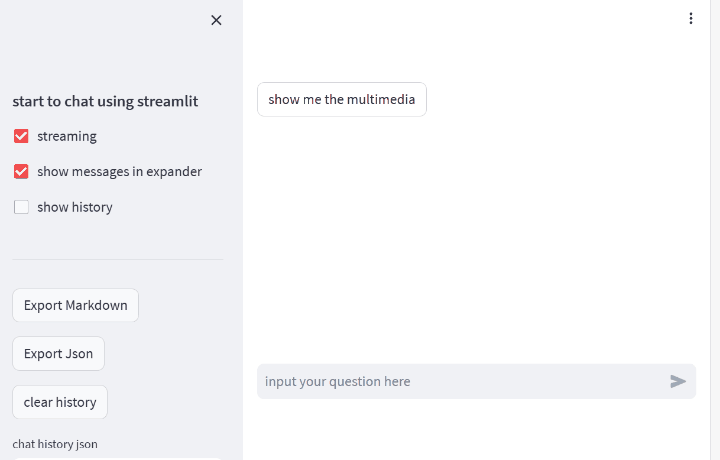The image size is (720, 460).
Task: Open the three-dot main menu
Action: tap(691, 18)
